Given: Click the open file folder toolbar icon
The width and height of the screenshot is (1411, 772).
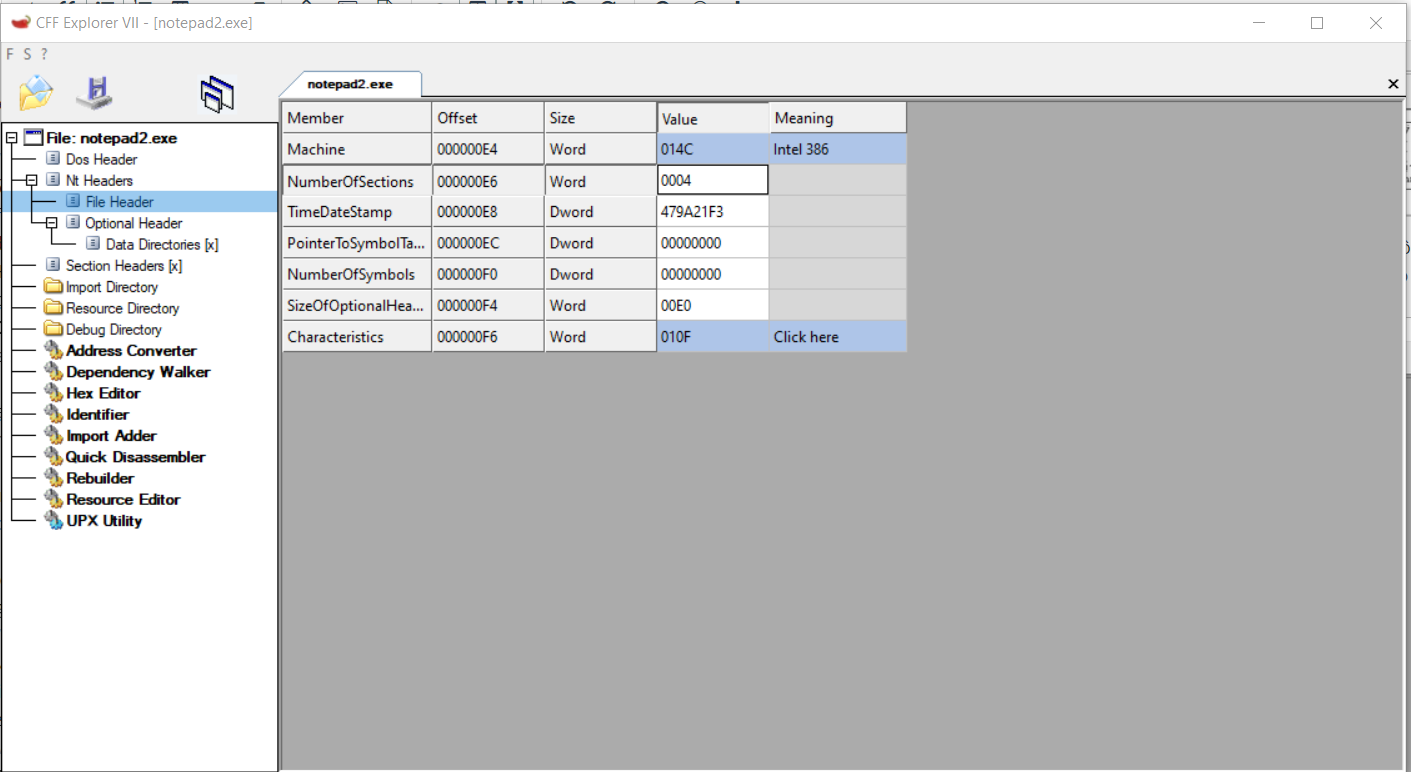Looking at the screenshot, I should [x=35, y=93].
